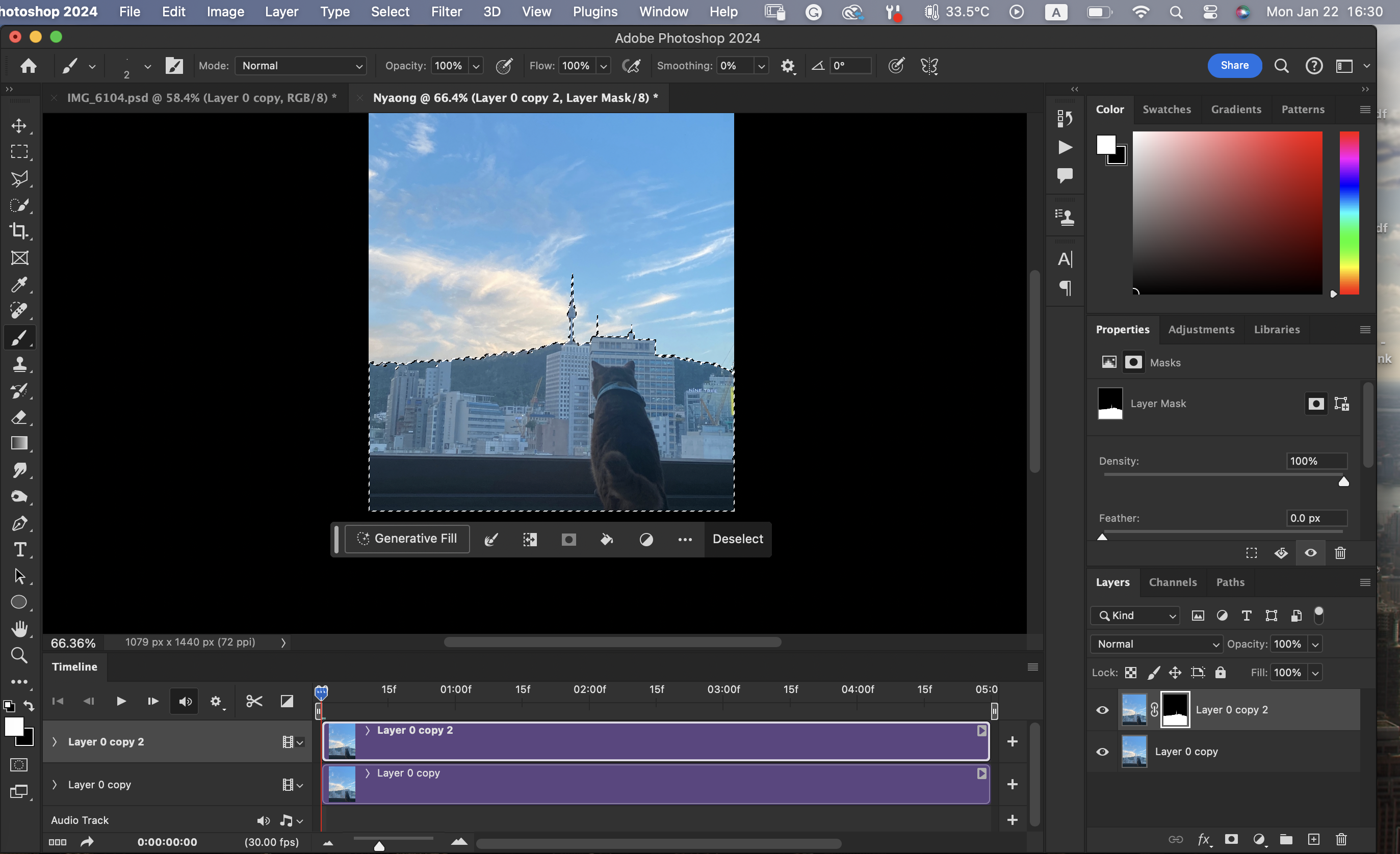Screen dimensions: 1400x854
Task: Click the invert mask icon in Properties
Action: click(1281, 553)
